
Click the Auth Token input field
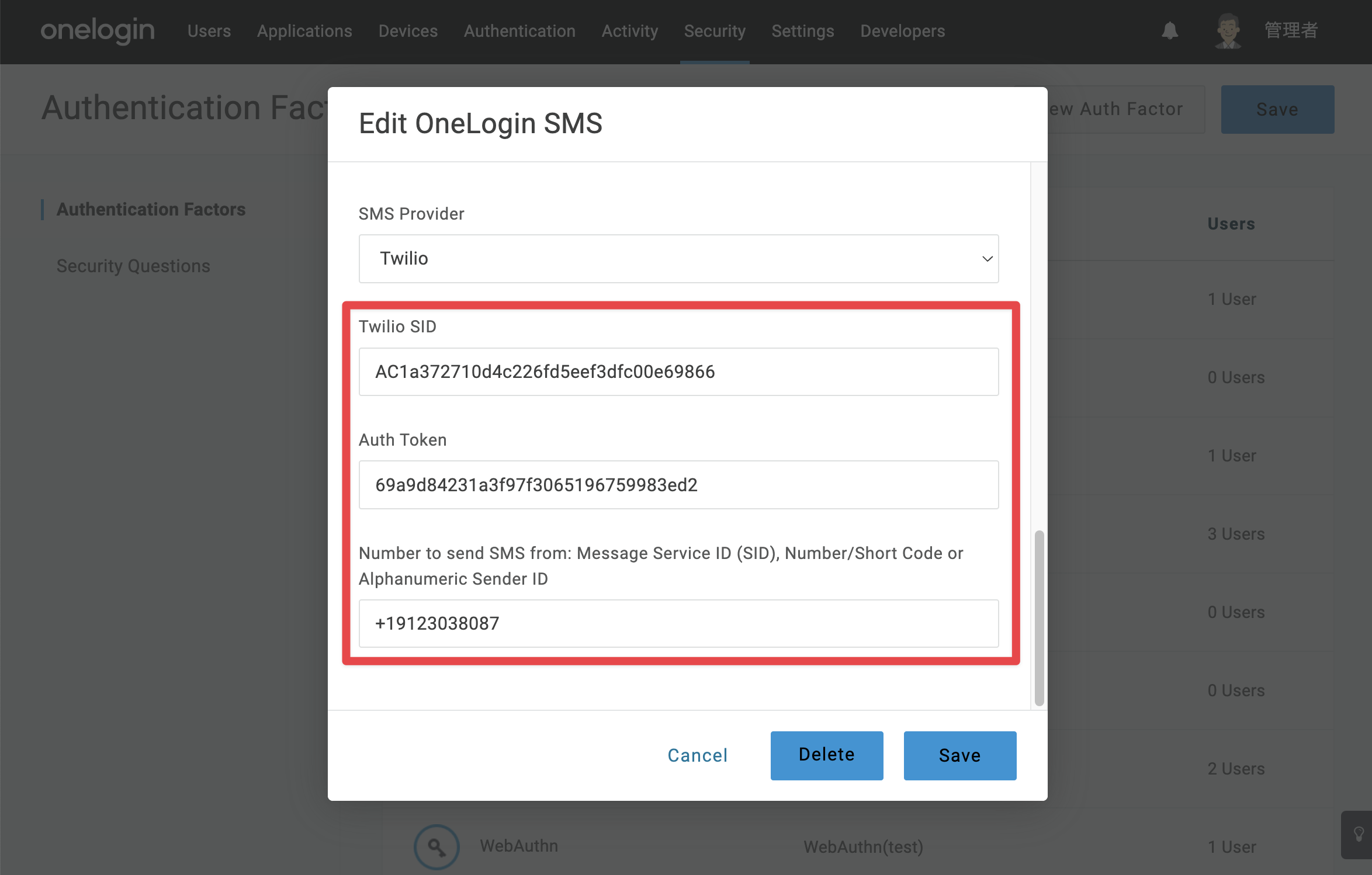click(x=678, y=485)
